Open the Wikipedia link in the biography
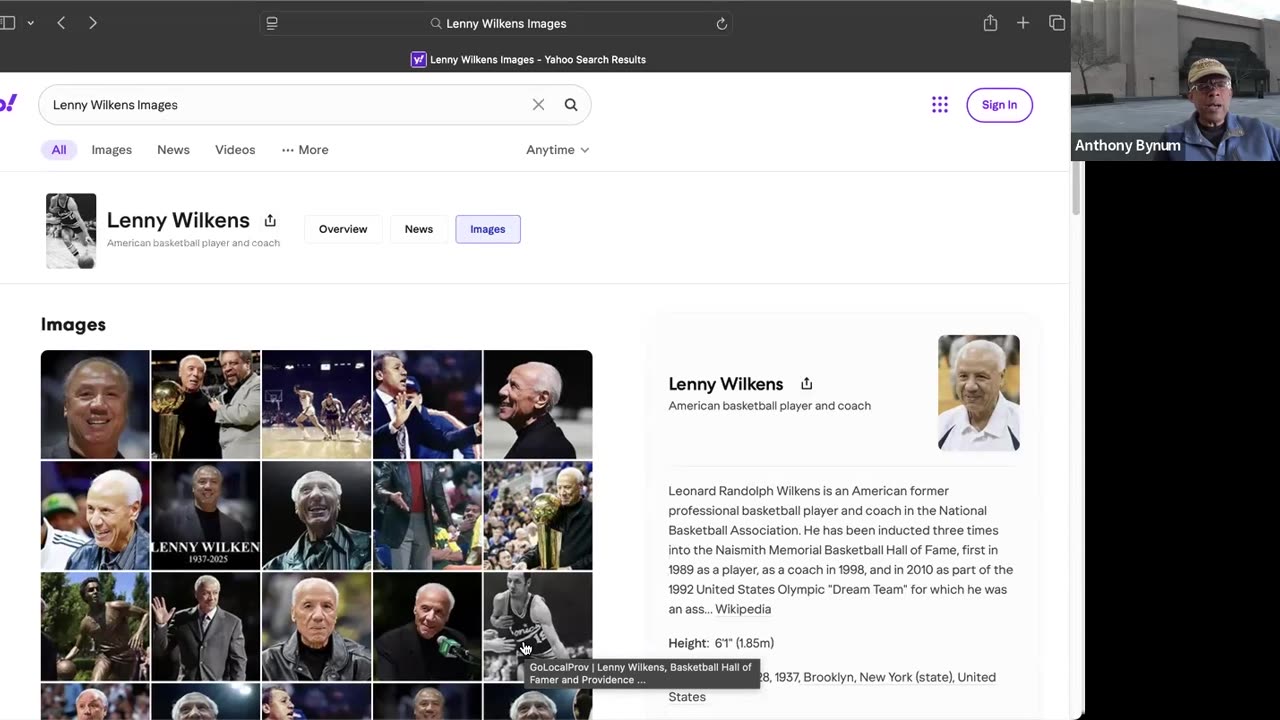The width and height of the screenshot is (1280, 720). tap(743, 609)
